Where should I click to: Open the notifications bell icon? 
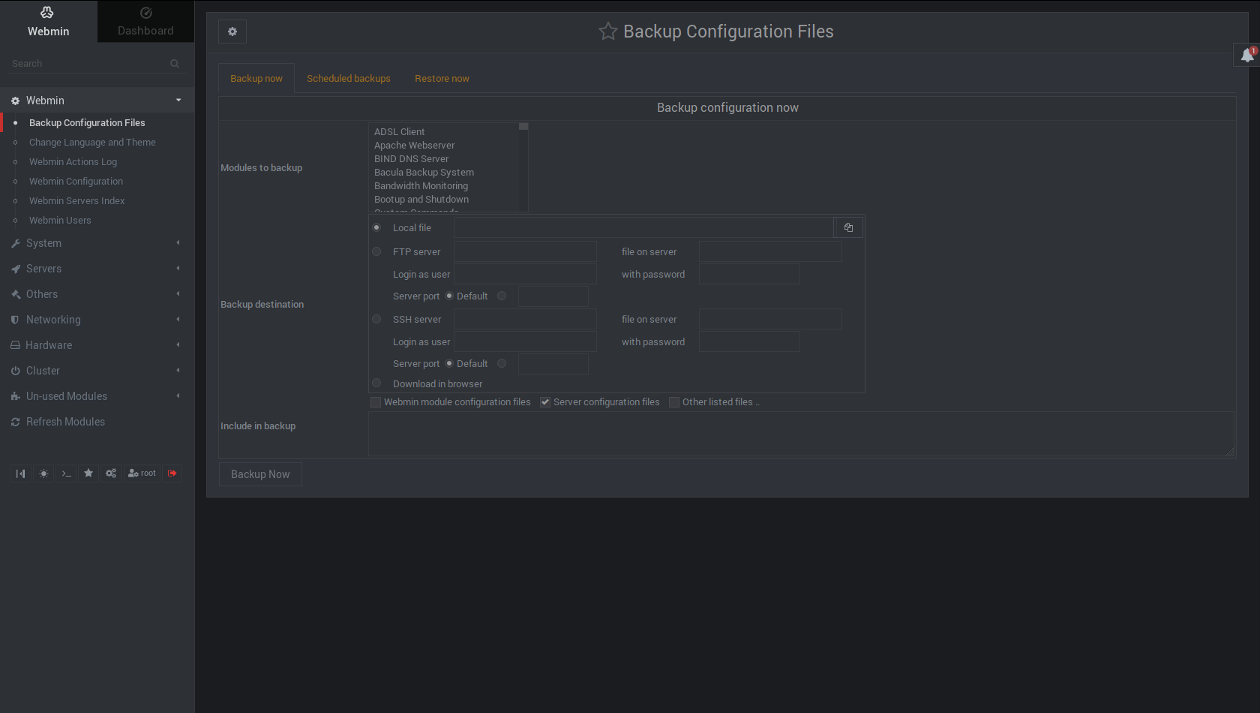[x=1247, y=56]
